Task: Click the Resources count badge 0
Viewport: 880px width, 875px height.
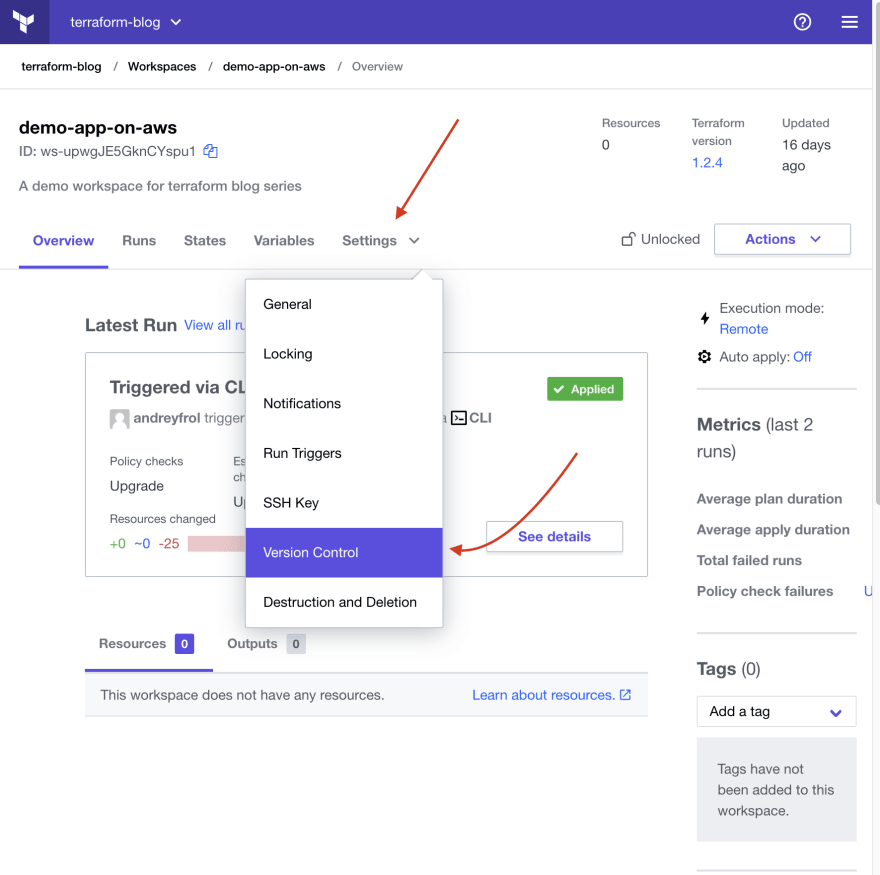Action: (185, 644)
